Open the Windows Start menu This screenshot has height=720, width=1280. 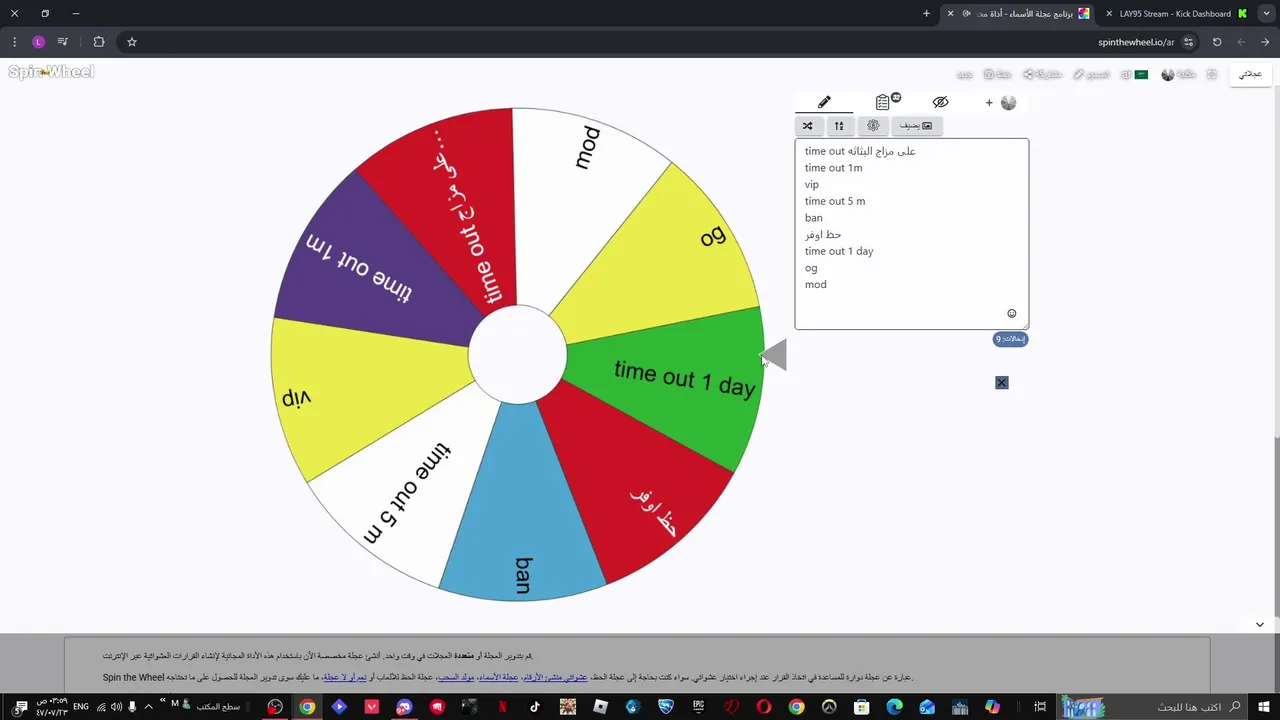(x=1265, y=707)
